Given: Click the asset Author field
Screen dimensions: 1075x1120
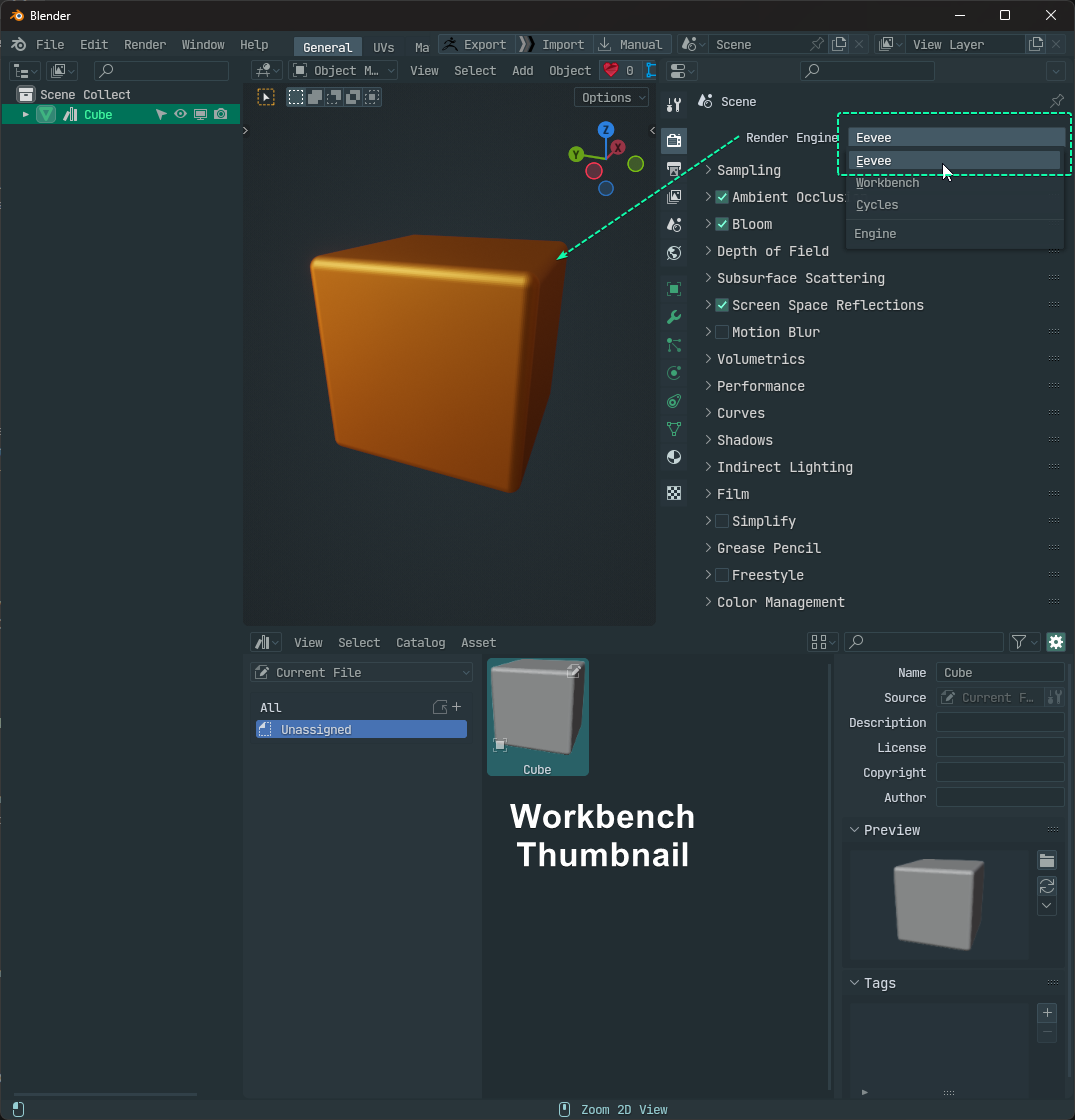Looking at the screenshot, I should tap(1000, 797).
